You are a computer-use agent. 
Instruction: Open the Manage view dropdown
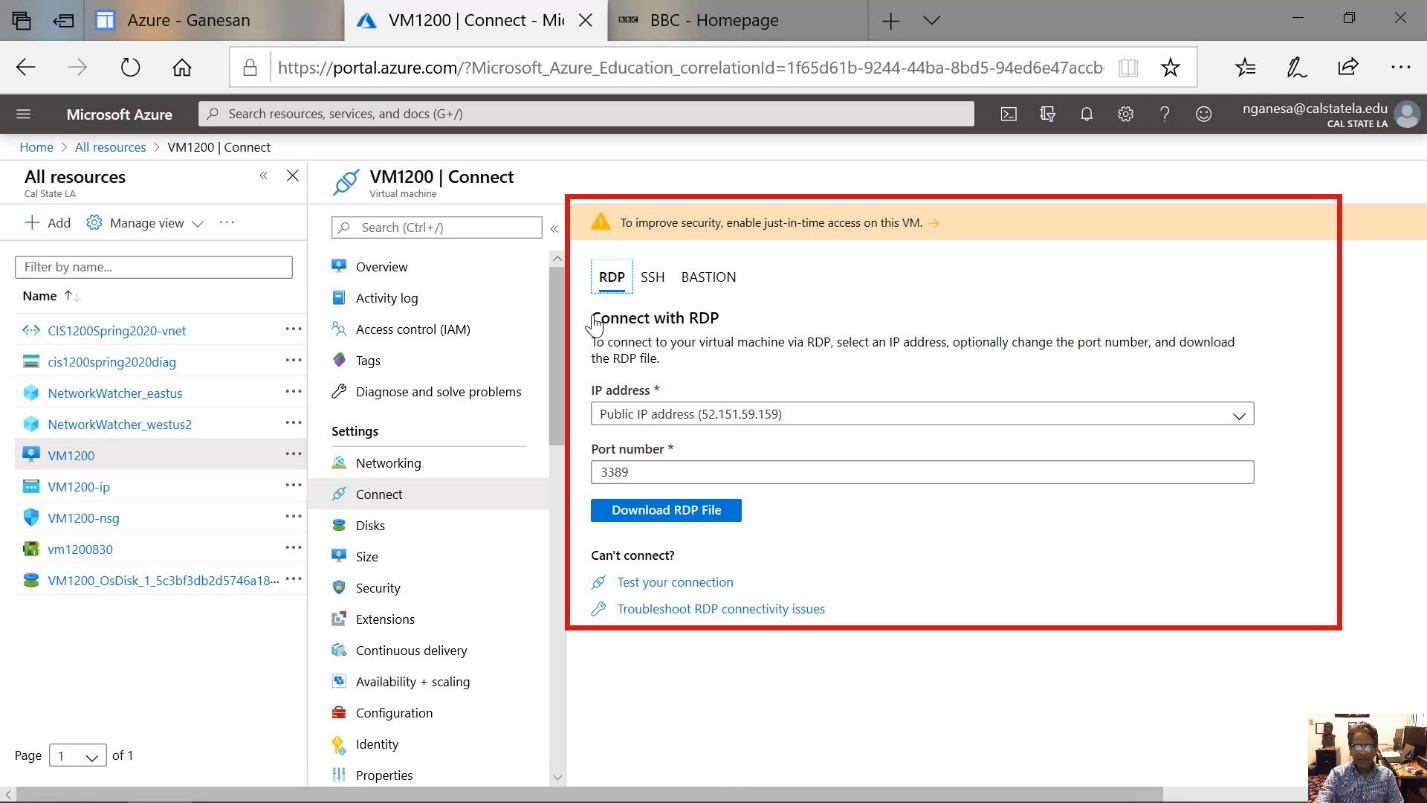[145, 223]
